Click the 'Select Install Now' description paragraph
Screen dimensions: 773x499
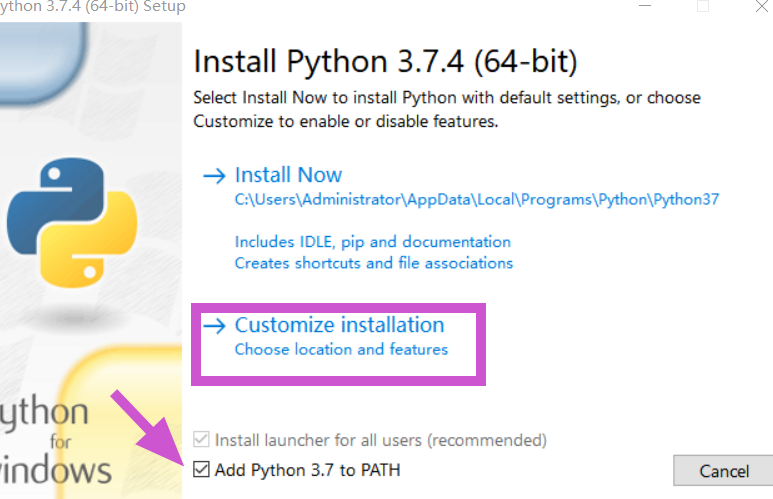[x=446, y=109]
